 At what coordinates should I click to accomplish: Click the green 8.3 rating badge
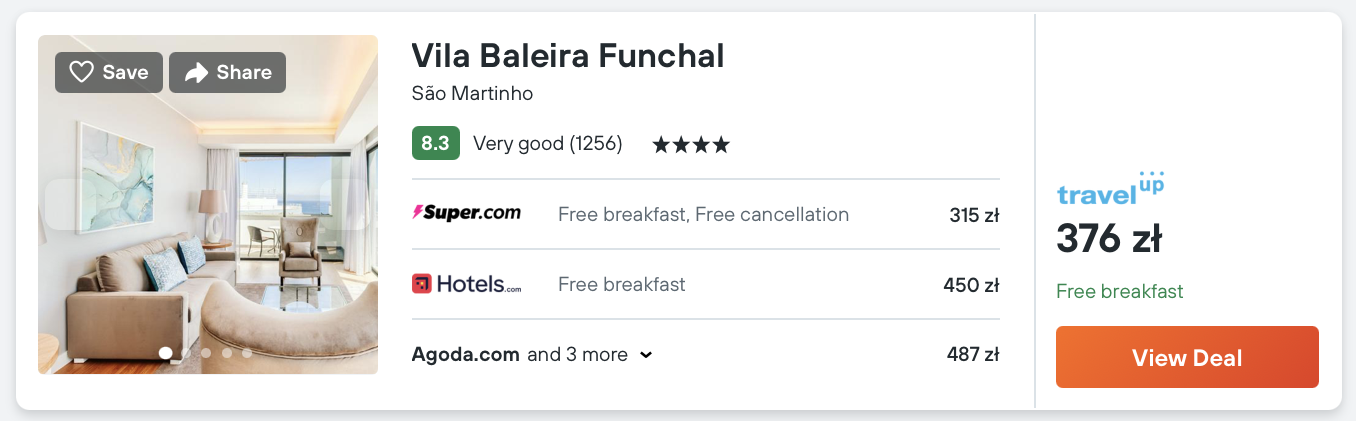[x=435, y=144]
